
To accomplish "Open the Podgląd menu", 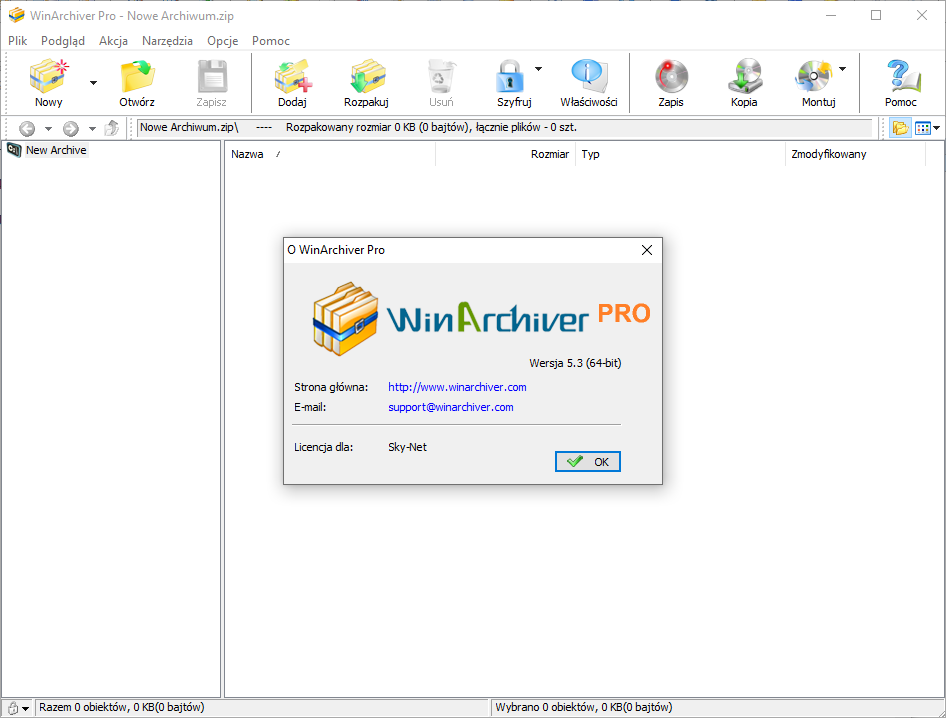I will pyautogui.click(x=63, y=40).
